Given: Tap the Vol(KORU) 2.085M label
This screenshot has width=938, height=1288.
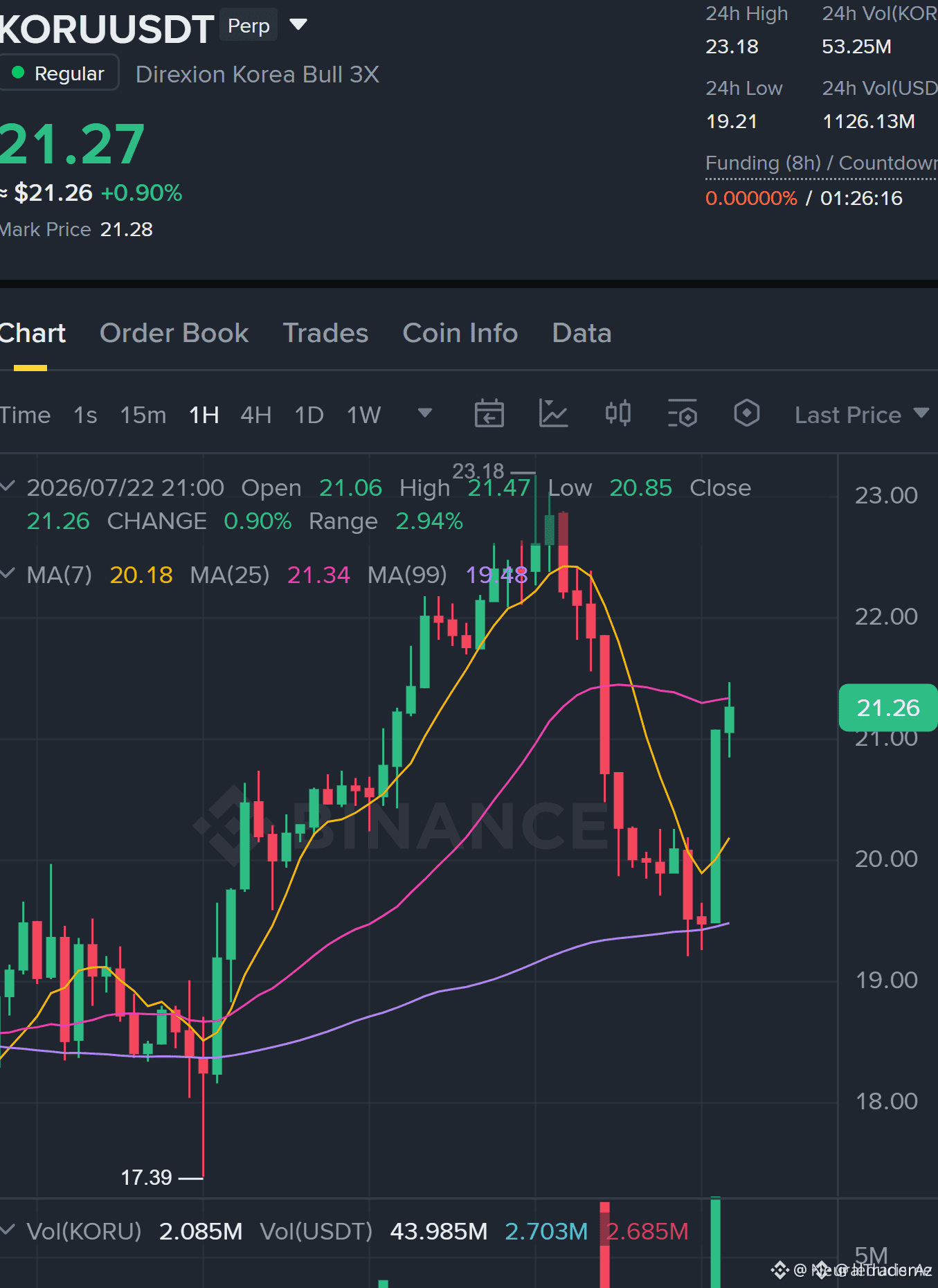Looking at the screenshot, I should 134,1231.
